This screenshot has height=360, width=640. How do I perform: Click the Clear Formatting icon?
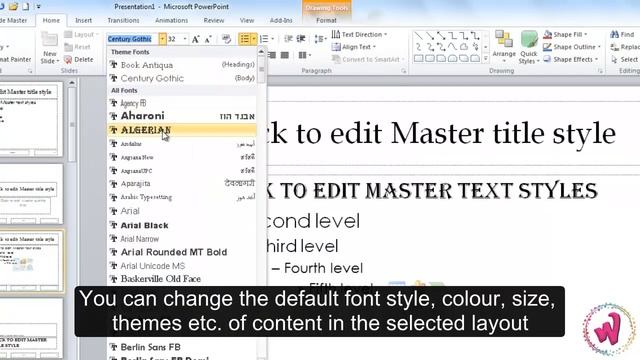point(226,39)
